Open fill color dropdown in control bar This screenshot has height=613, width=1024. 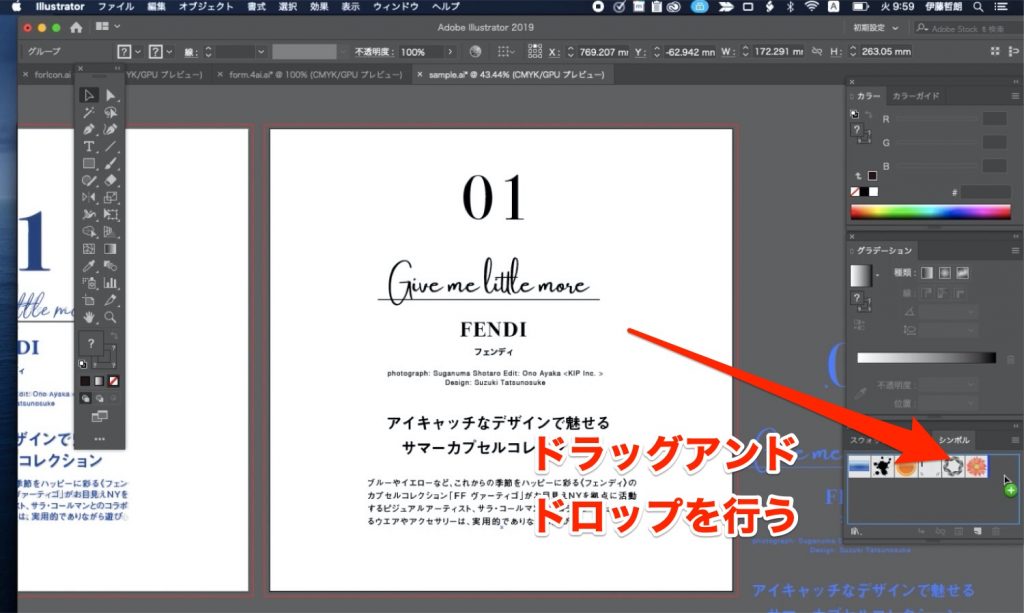click(x=137, y=52)
